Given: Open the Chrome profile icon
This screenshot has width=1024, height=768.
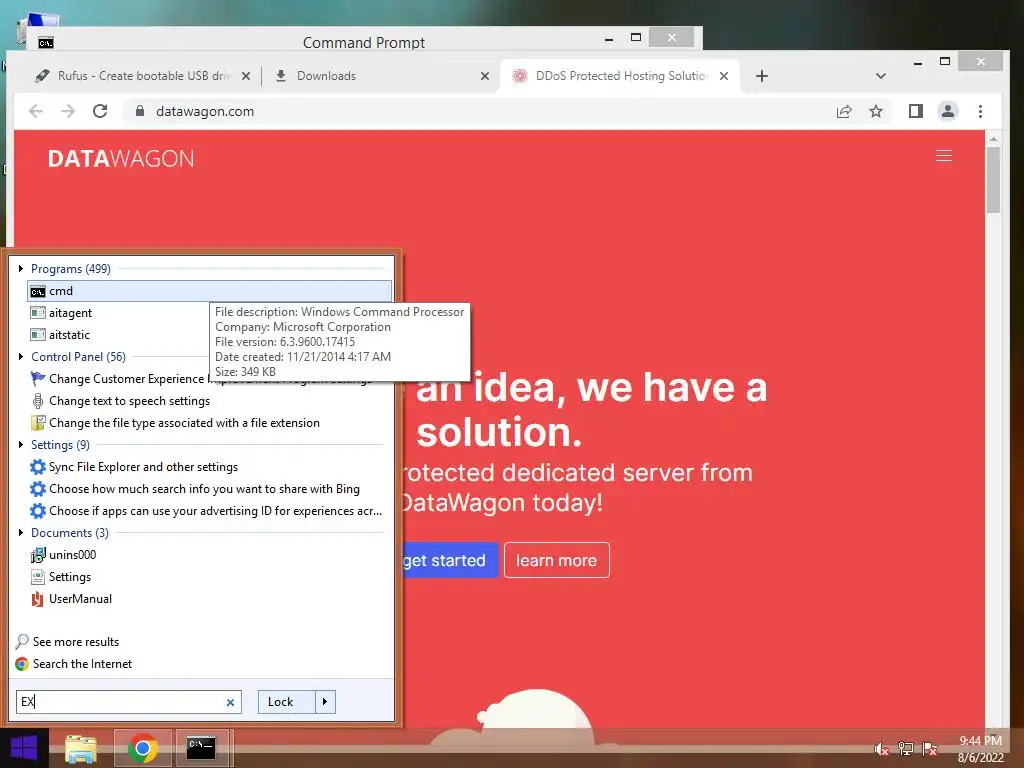Looking at the screenshot, I should (948, 112).
